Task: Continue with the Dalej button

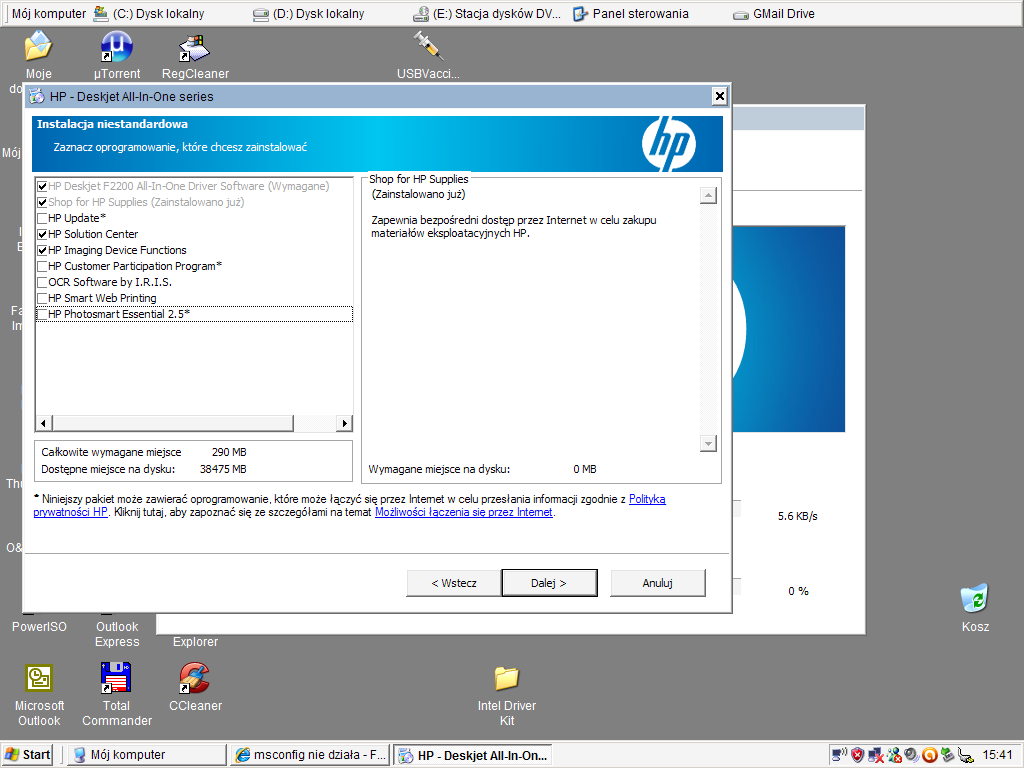Action: click(549, 583)
